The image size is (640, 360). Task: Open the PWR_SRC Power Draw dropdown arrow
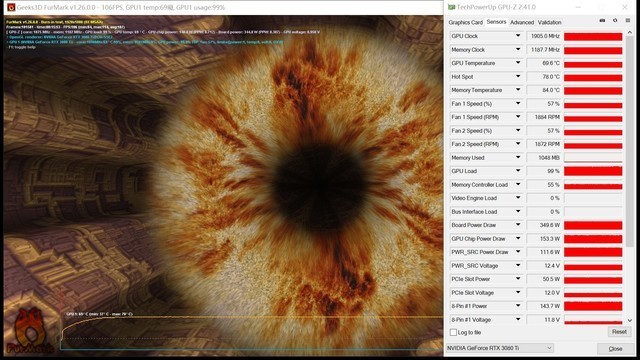tap(518, 252)
